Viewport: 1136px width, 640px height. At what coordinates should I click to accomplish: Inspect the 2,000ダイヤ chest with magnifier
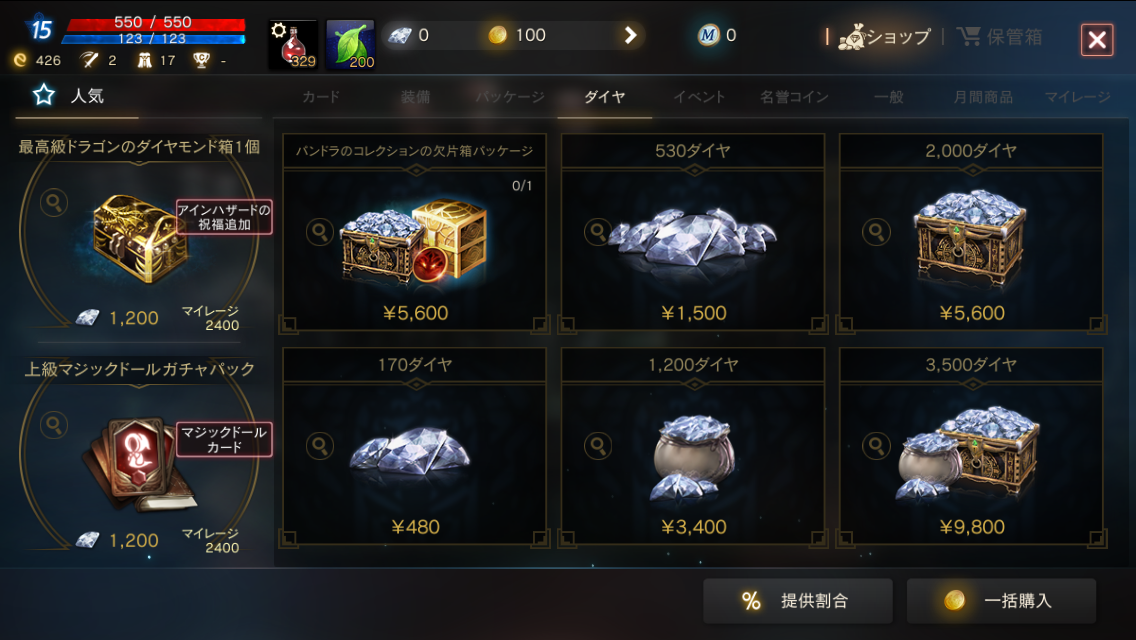(876, 232)
